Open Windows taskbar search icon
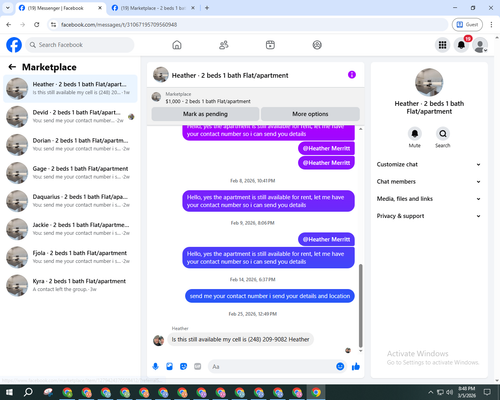The image size is (500, 400). coord(28,392)
